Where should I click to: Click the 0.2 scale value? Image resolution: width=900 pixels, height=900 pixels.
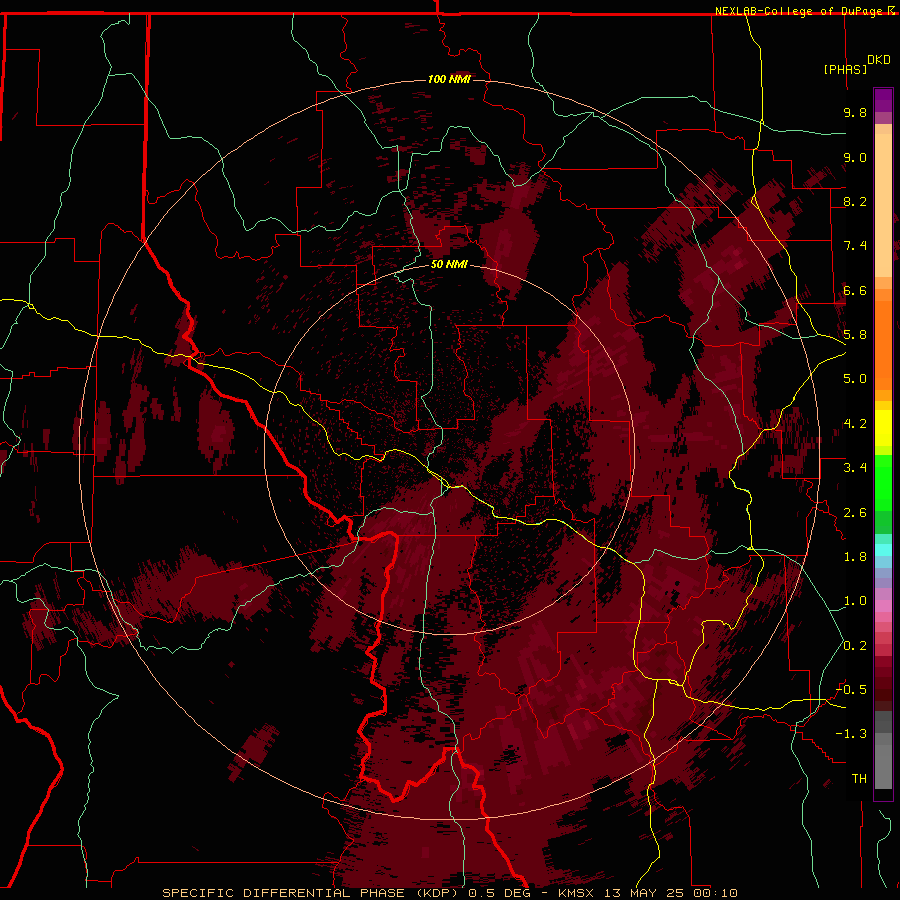(x=855, y=646)
